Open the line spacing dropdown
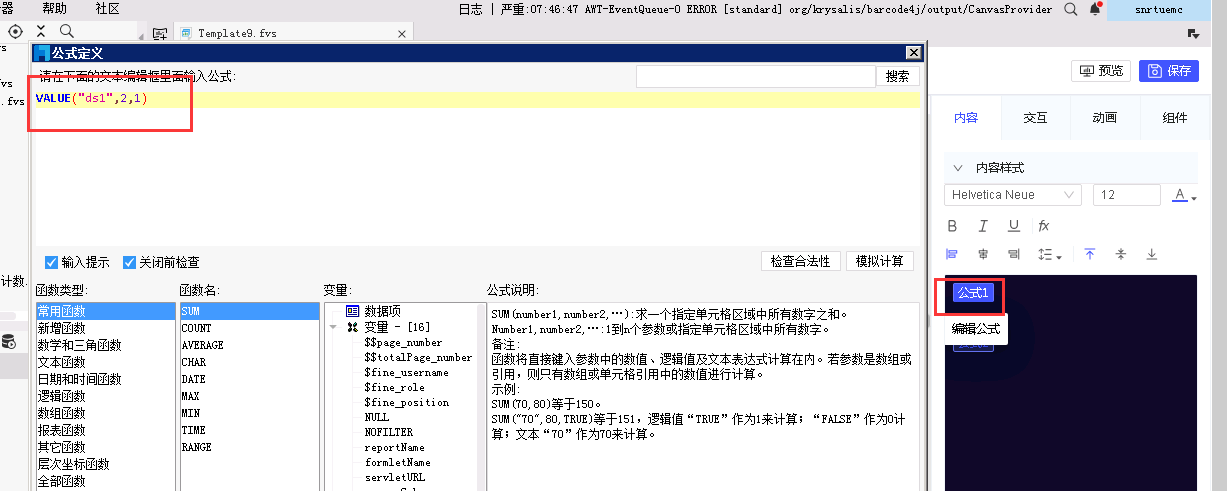This screenshot has width=1227, height=491. coord(1049,254)
